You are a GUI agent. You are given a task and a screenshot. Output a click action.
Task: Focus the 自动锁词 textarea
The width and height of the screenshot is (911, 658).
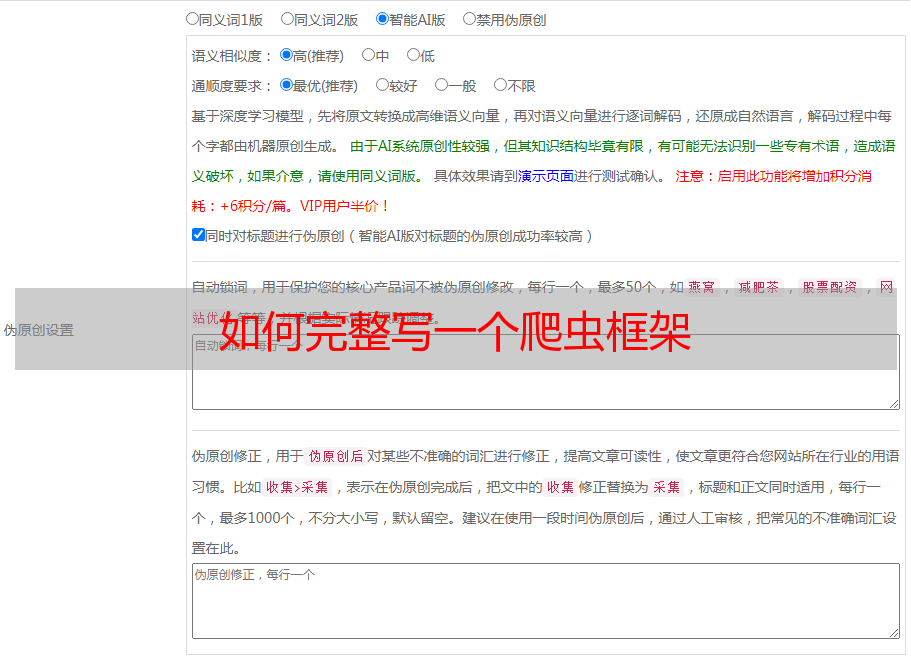pyautogui.click(x=546, y=372)
